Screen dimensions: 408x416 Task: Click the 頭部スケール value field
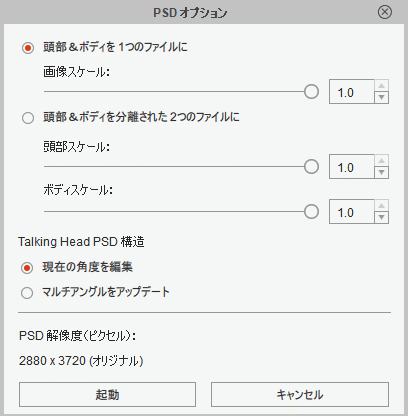point(352,167)
